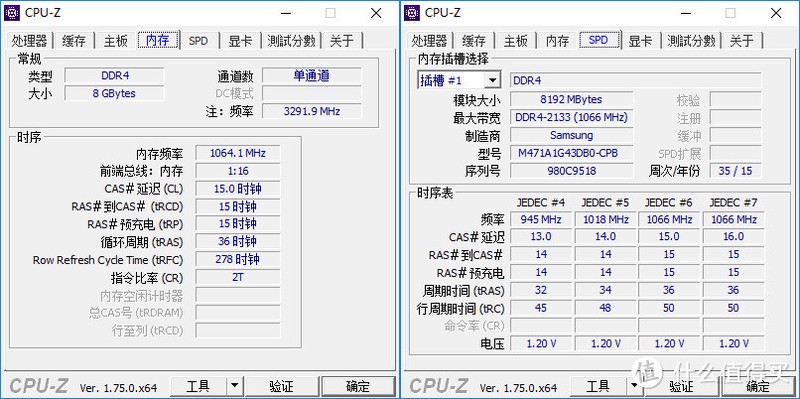800x399 pixels.
Task: Select the 内存 tab in the left window
Action: (158, 40)
